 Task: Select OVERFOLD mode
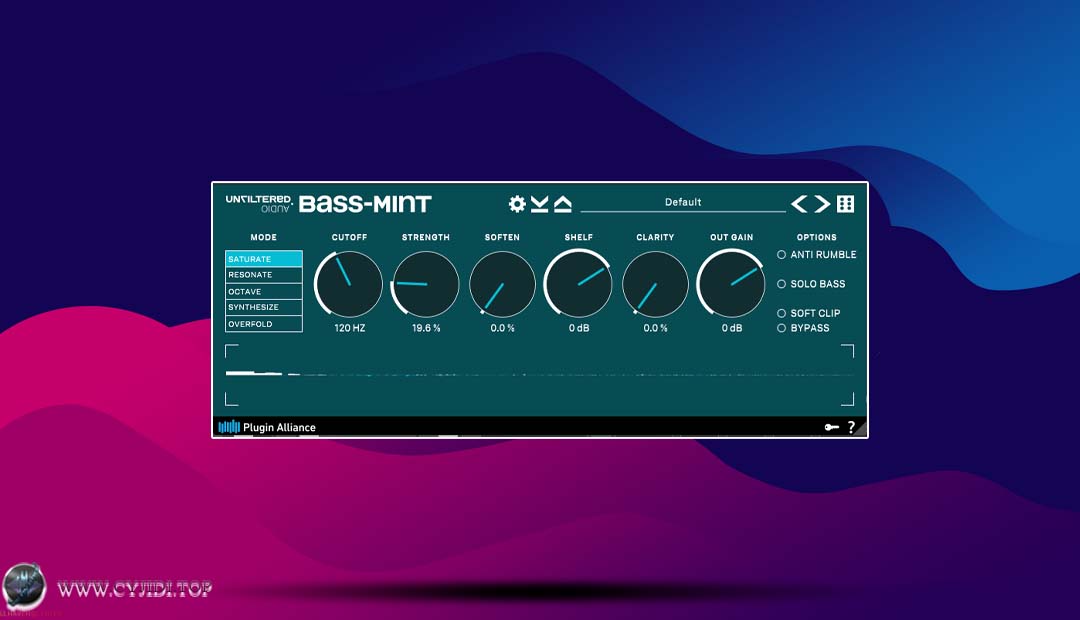coord(264,324)
